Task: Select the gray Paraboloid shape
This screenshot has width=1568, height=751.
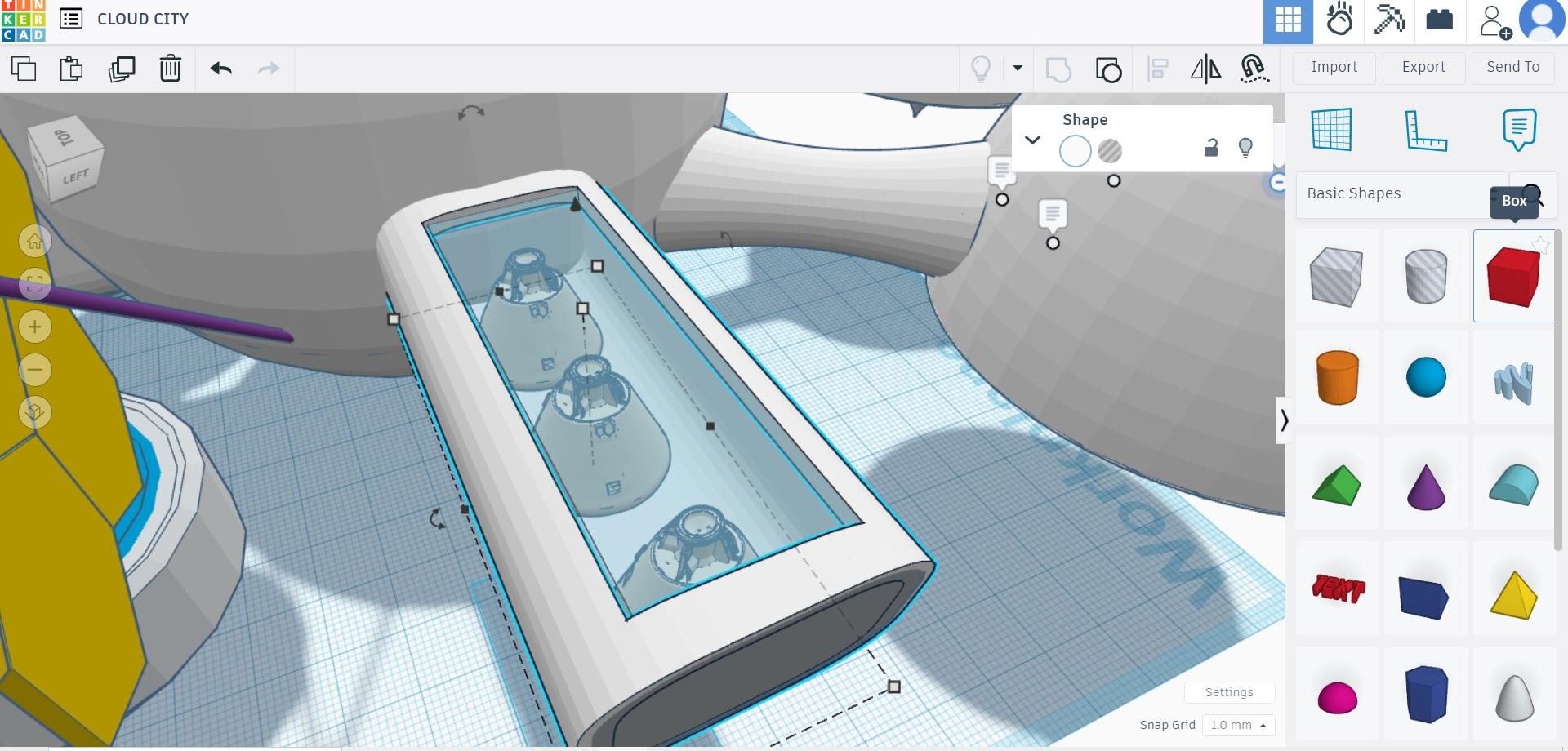Action: click(x=1513, y=697)
